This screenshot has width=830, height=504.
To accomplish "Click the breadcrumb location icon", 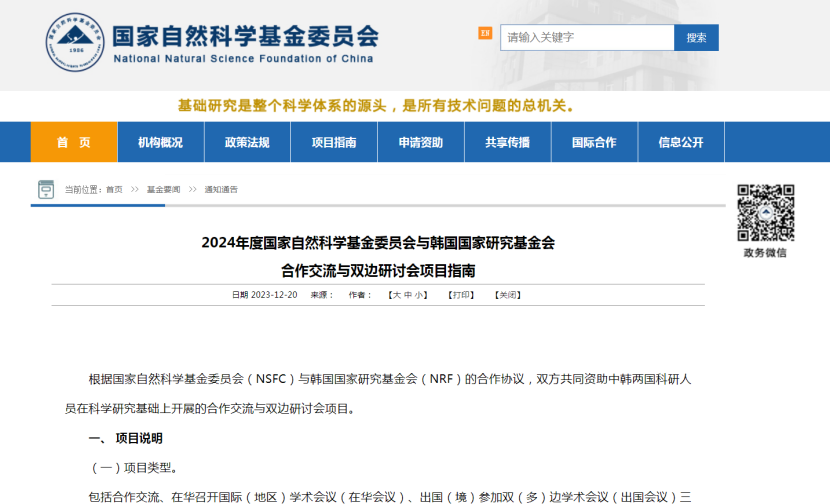I will click(46, 189).
